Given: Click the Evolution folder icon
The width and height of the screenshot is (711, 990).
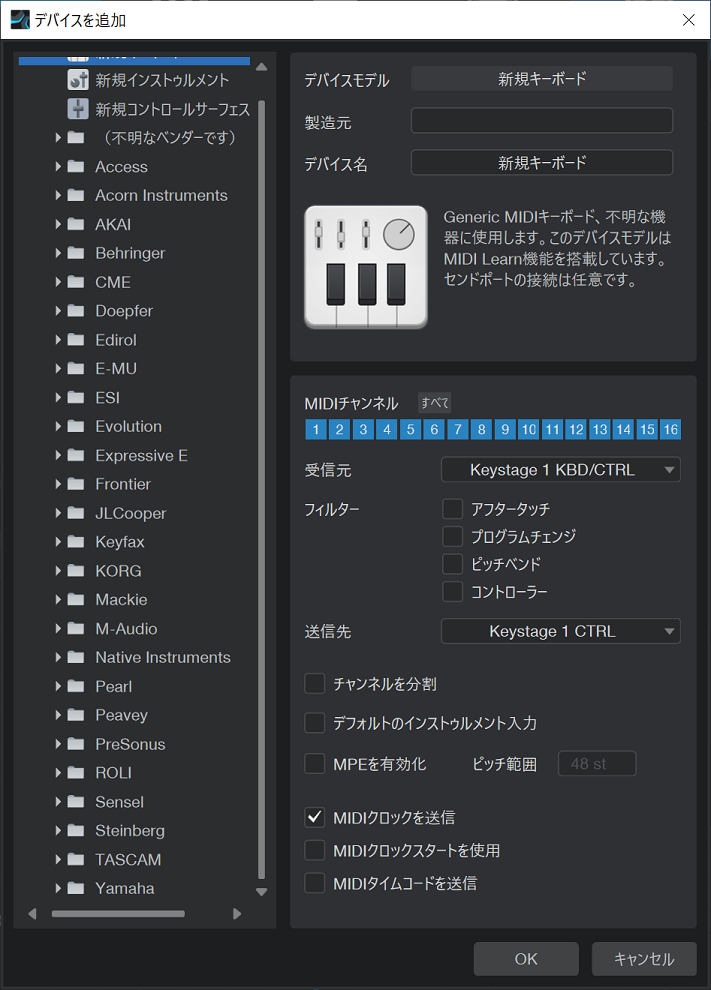Looking at the screenshot, I should pyautogui.click(x=76, y=426).
